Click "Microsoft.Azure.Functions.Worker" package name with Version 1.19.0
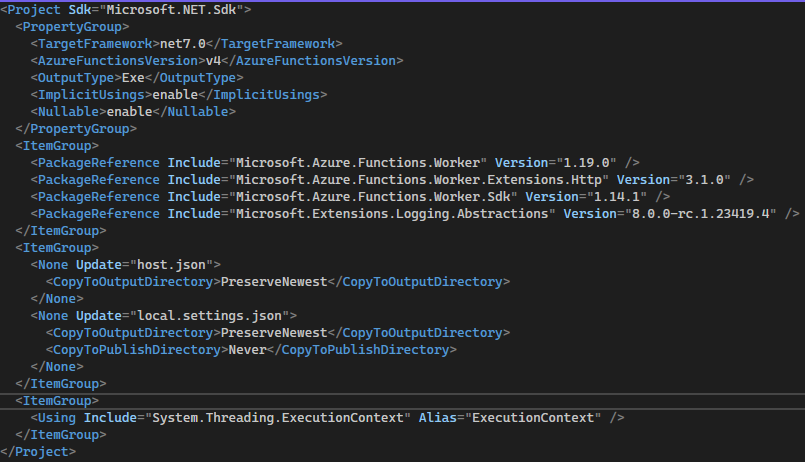Viewport: 805px width, 462px height. (358, 163)
